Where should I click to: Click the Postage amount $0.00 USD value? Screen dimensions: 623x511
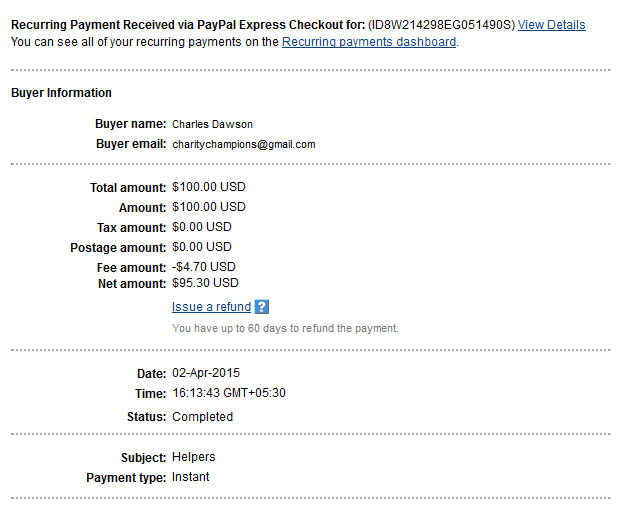(202, 247)
